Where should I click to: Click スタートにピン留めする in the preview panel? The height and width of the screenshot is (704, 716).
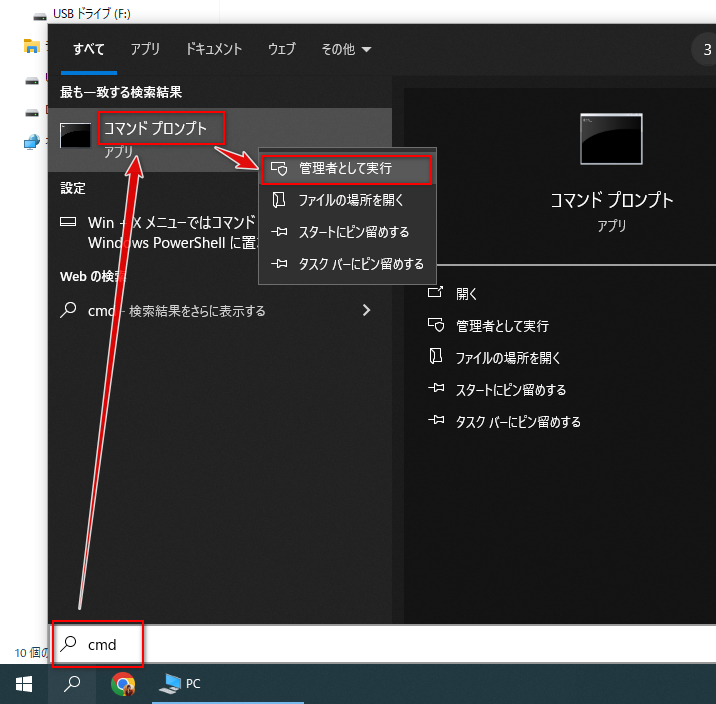pyautogui.click(x=511, y=390)
